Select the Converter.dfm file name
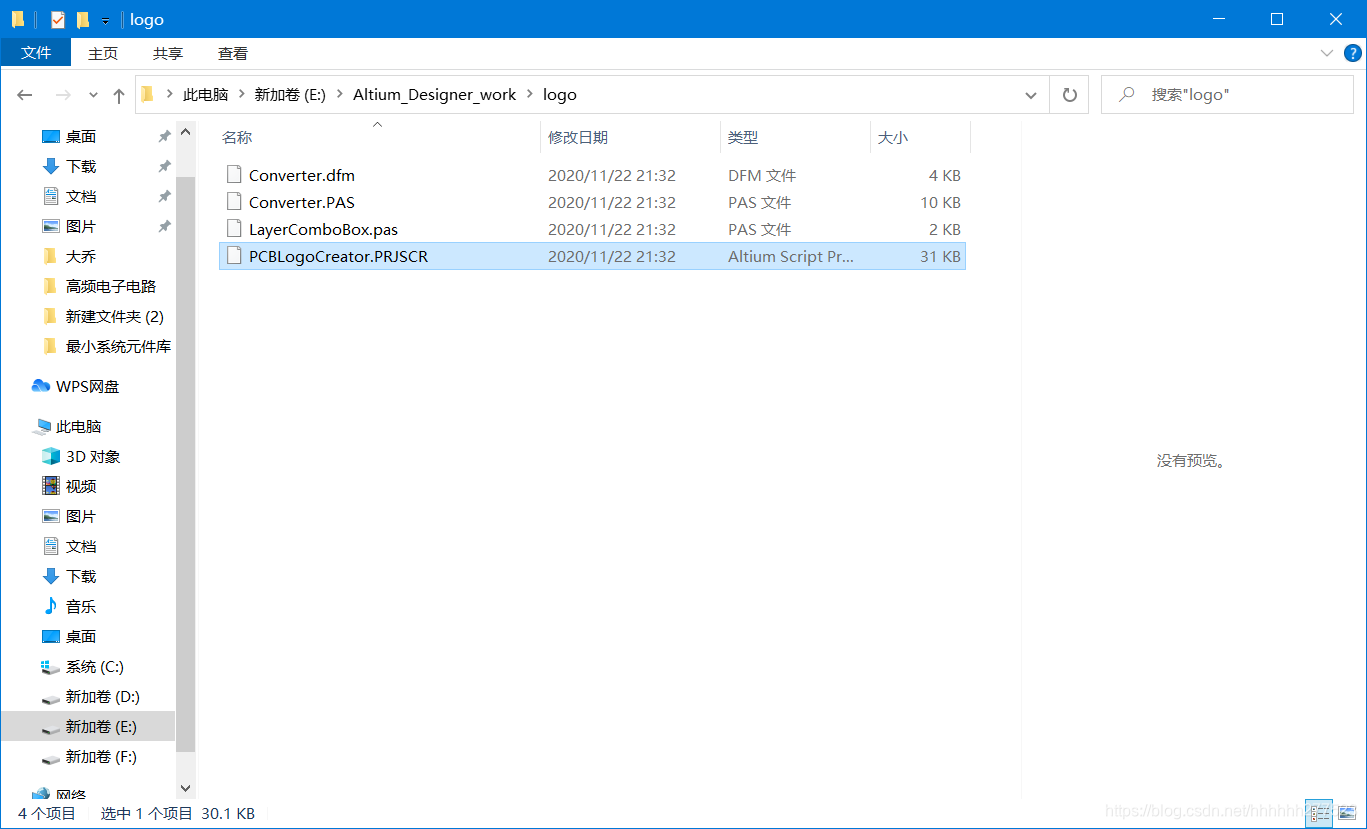Image resolution: width=1367 pixels, height=829 pixels. coord(302,175)
